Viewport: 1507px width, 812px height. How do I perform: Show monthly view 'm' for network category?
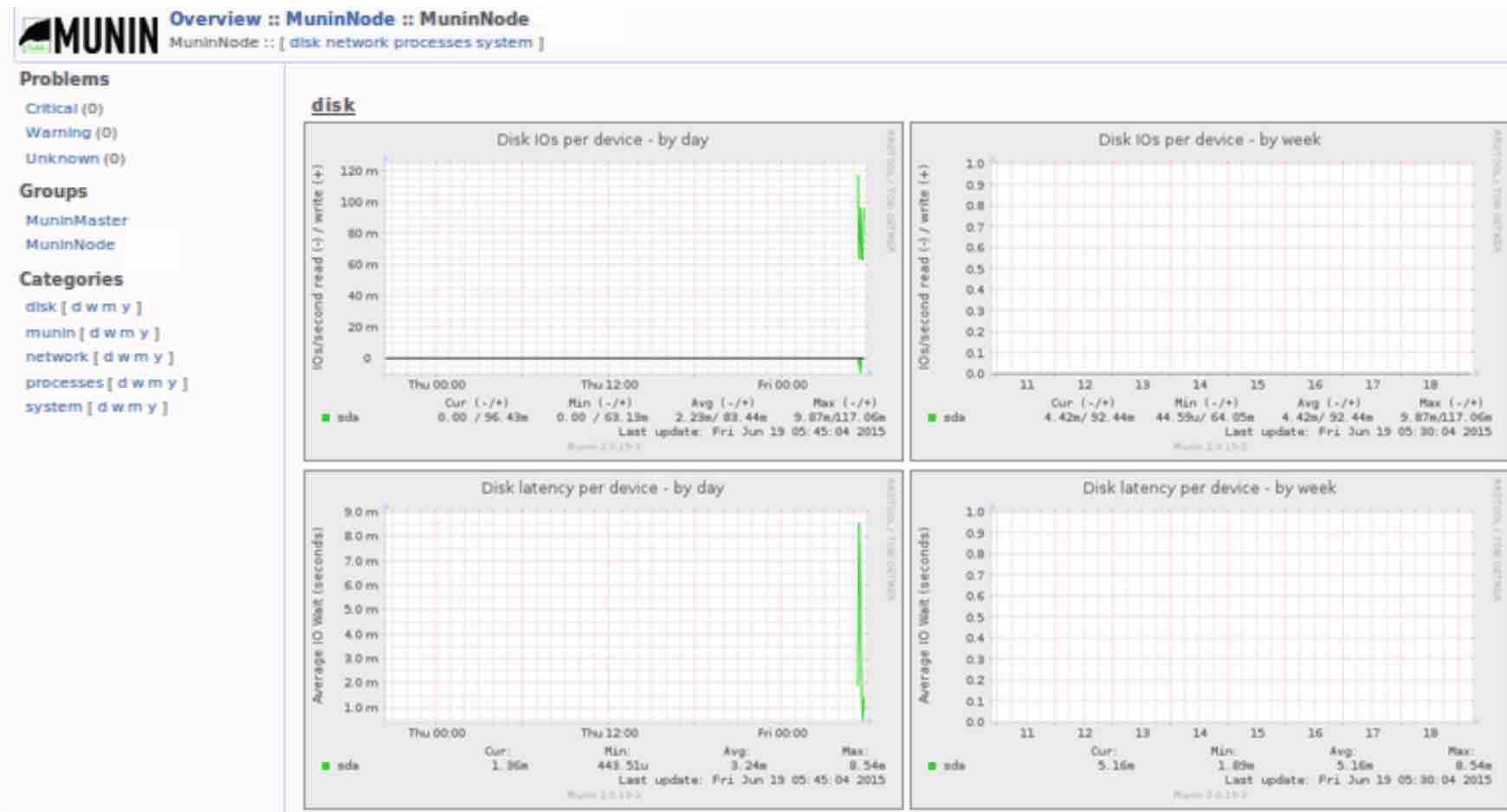click(x=142, y=357)
